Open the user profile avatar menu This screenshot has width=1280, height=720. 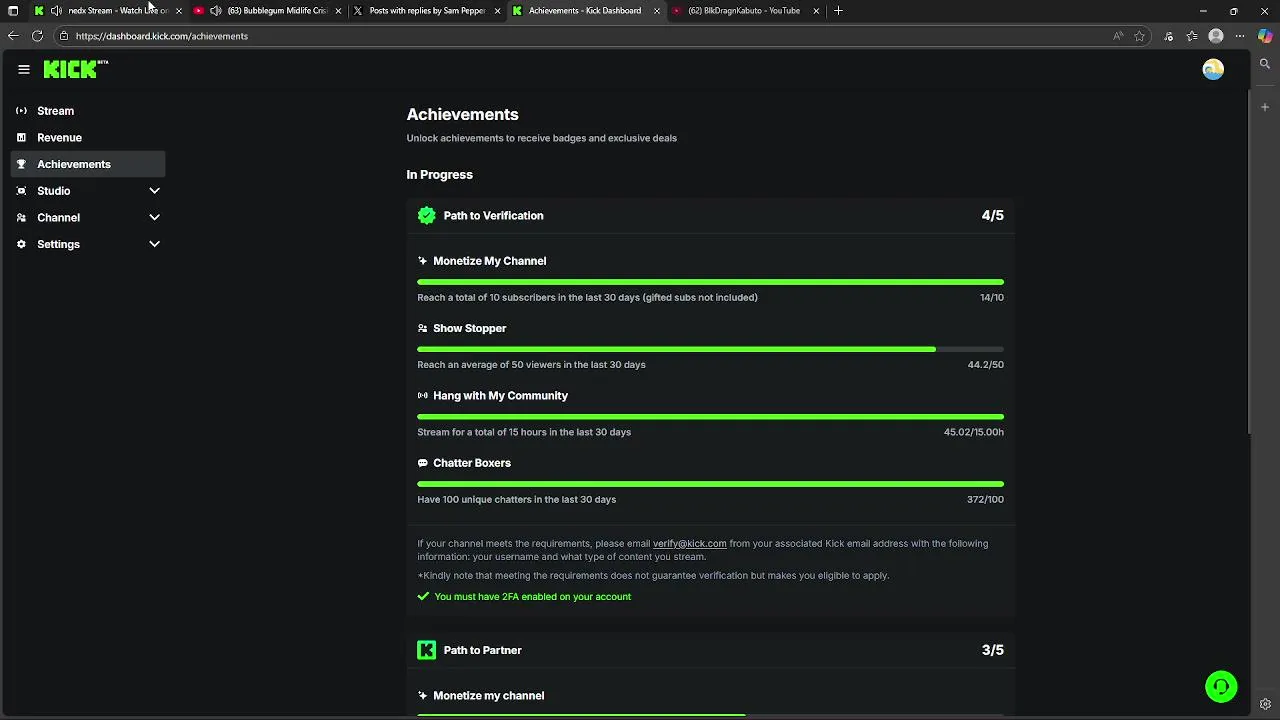pyautogui.click(x=1213, y=69)
